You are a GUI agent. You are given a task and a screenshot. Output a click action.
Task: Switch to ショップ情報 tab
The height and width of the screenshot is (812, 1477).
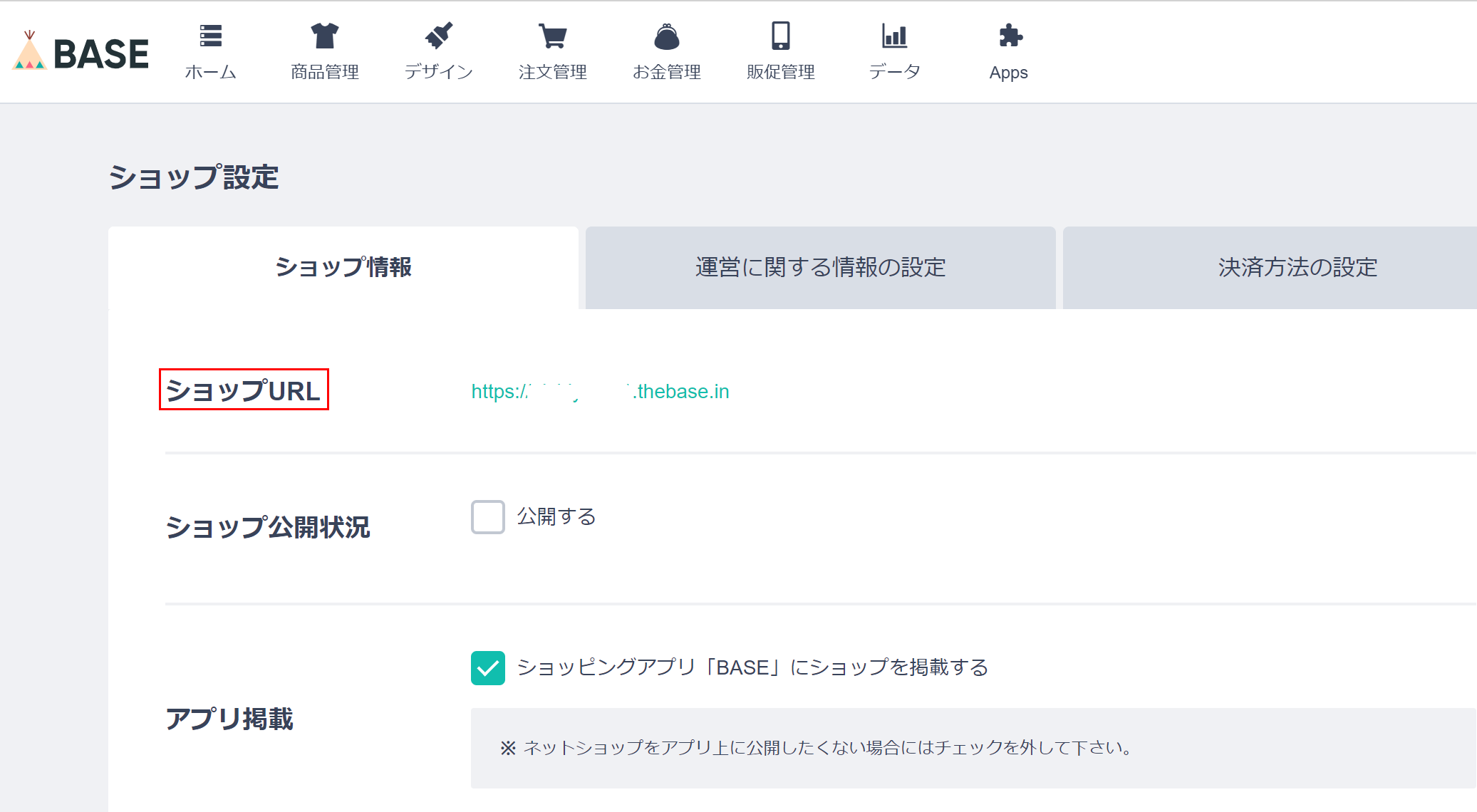pyautogui.click(x=343, y=268)
